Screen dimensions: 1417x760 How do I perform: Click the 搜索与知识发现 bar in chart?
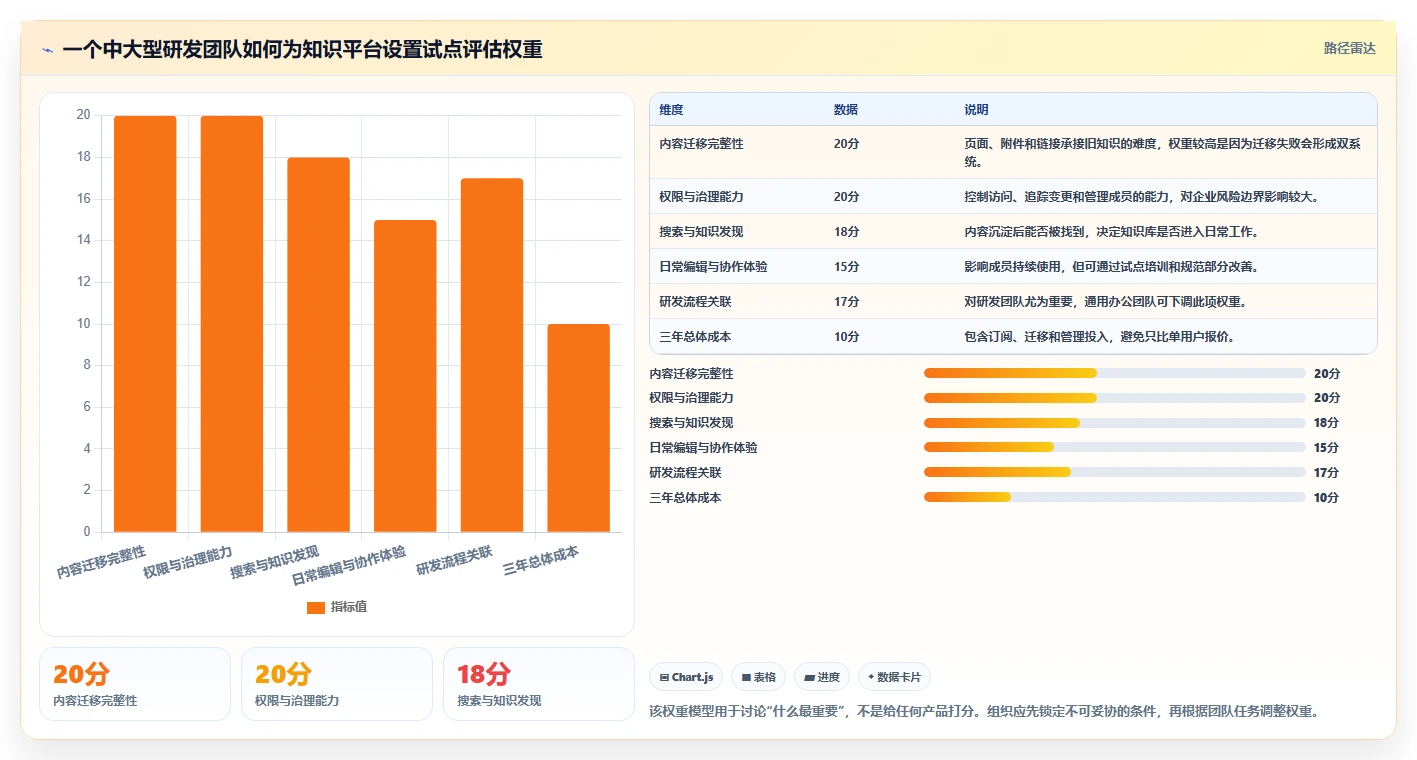click(x=318, y=345)
